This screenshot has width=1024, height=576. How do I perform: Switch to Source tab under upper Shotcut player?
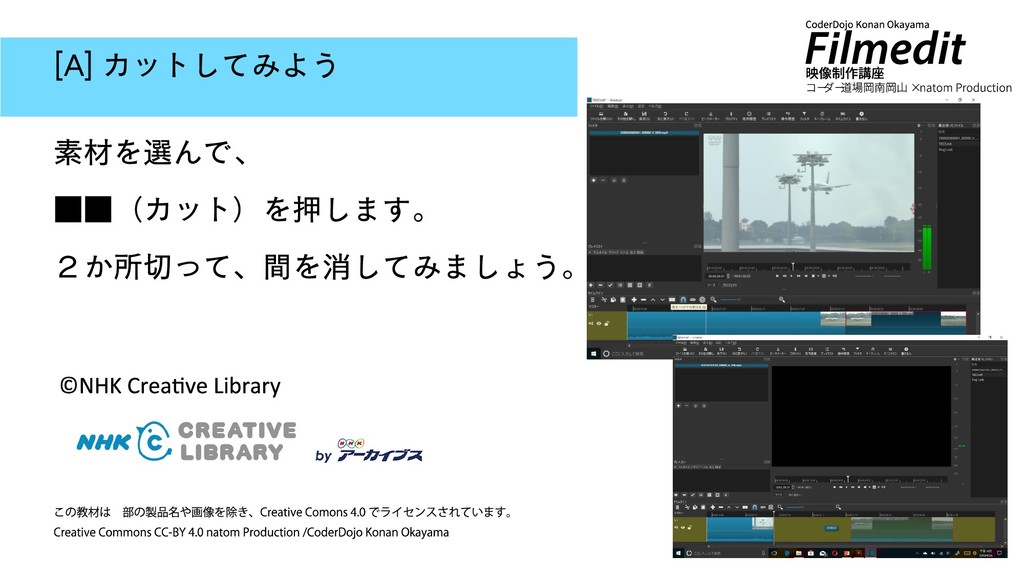pos(711,285)
